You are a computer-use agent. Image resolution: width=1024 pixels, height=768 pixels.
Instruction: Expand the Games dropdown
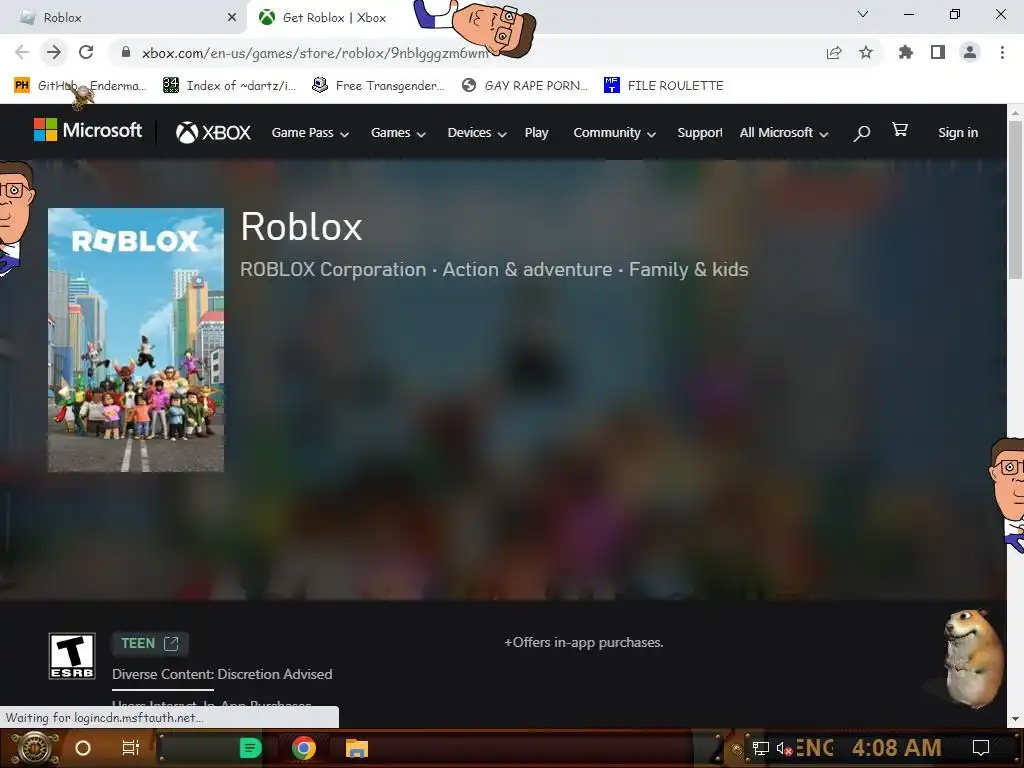tap(398, 133)
